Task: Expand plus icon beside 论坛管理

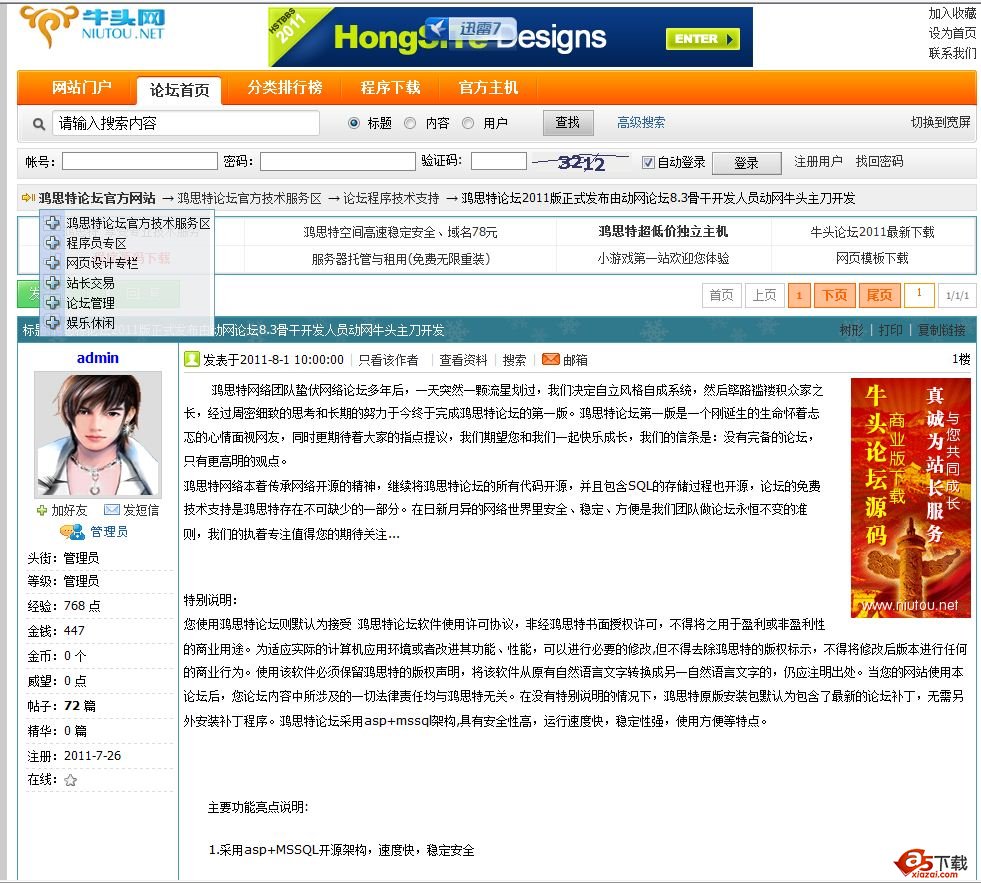Action: pos(53,303)
